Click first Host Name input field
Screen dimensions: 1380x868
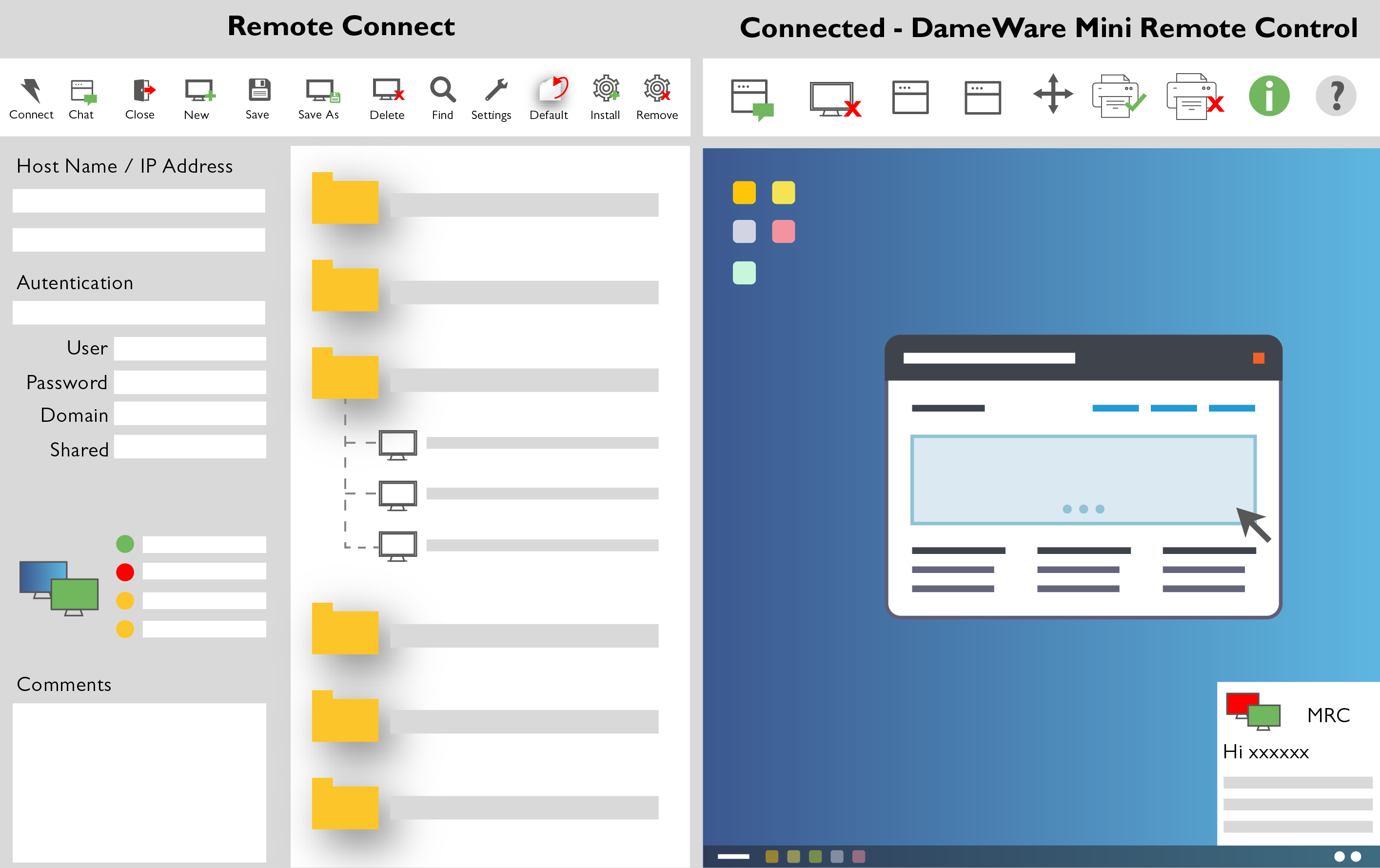138,200
